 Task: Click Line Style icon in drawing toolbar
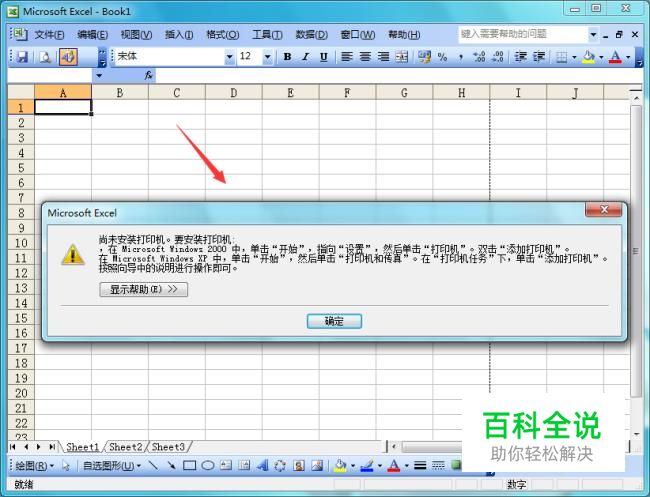pos(420,466)
